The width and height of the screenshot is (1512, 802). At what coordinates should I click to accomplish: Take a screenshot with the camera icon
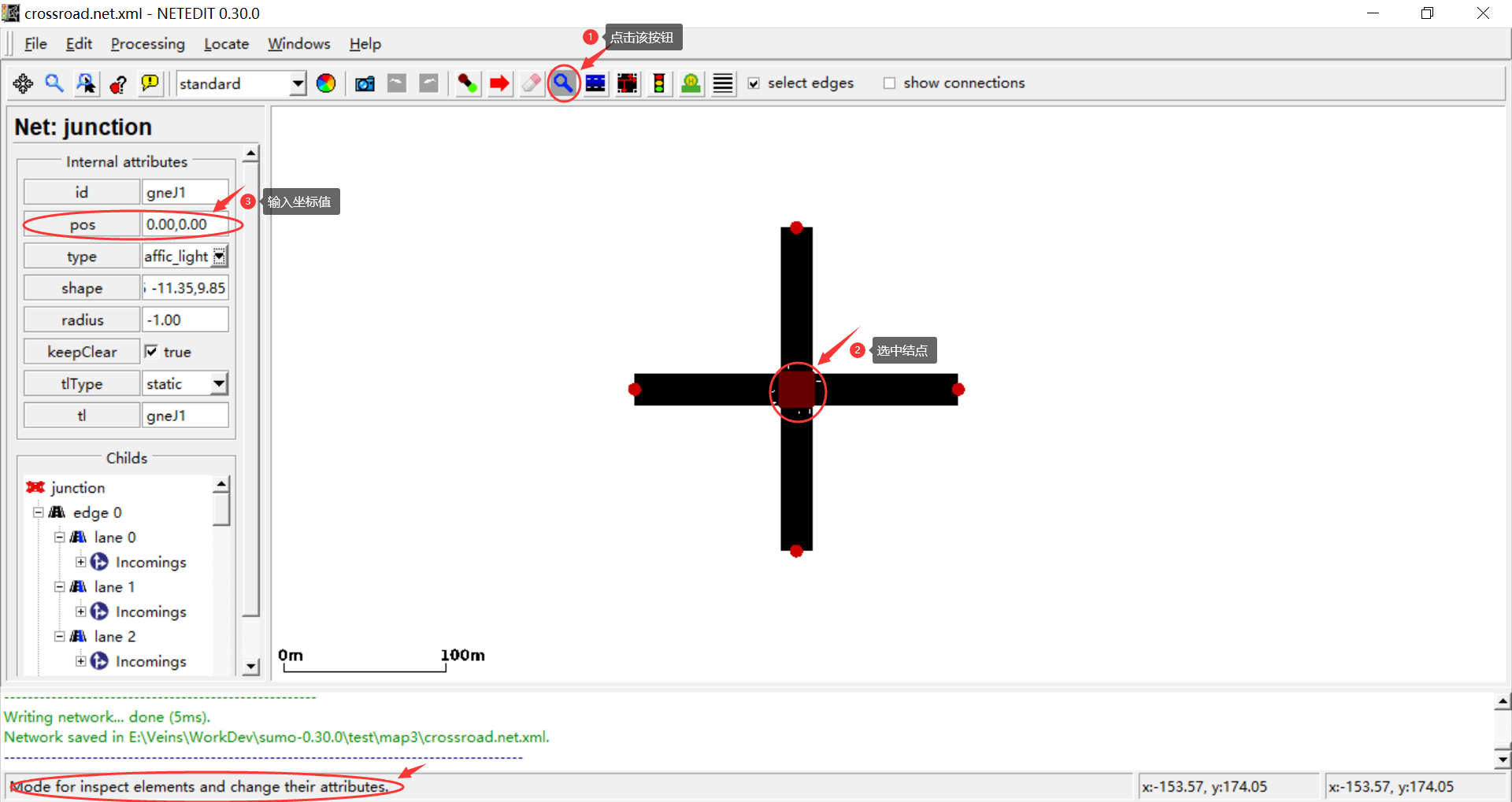(x=364, y=83)
